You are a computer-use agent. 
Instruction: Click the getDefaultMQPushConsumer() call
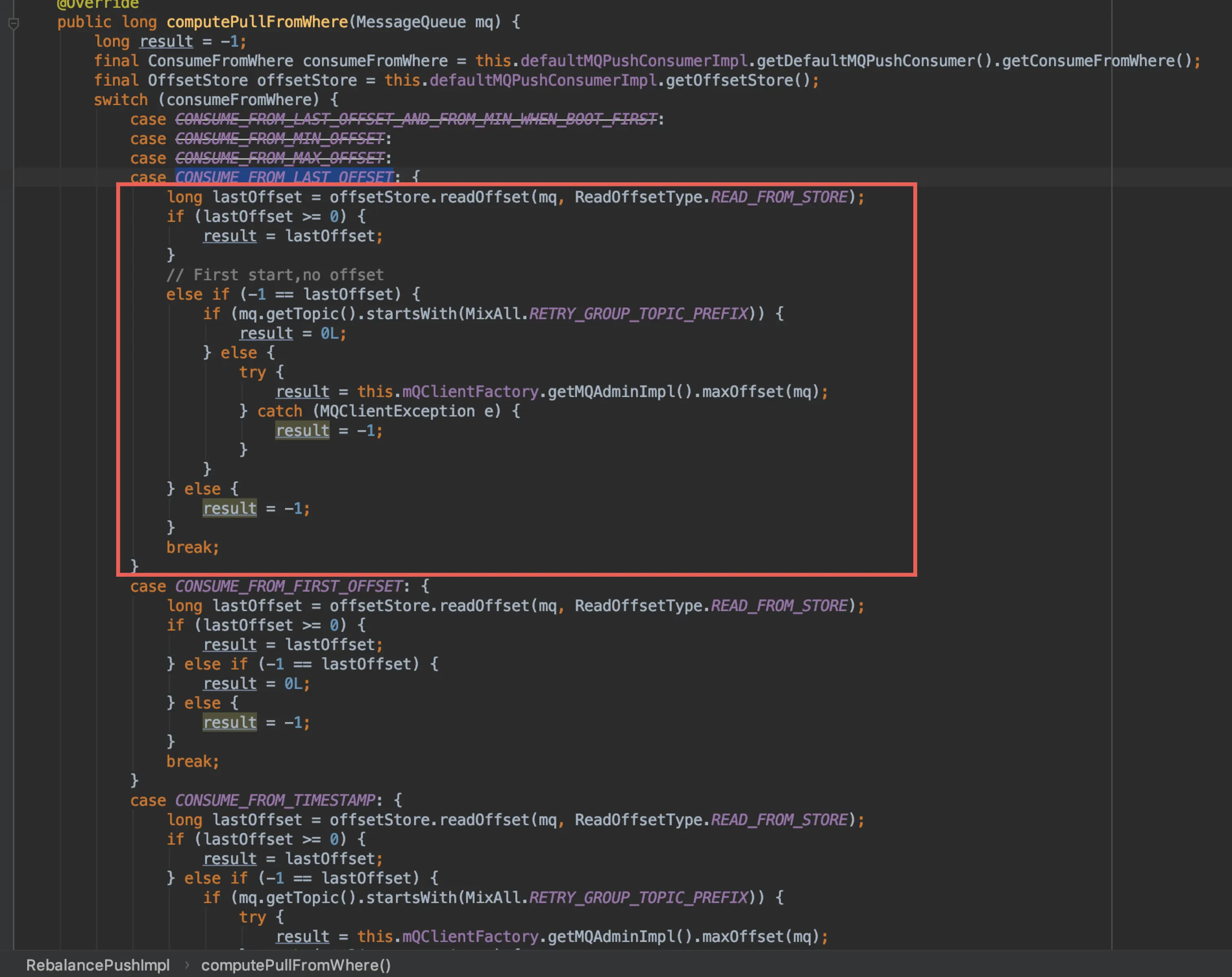point(875,61)
